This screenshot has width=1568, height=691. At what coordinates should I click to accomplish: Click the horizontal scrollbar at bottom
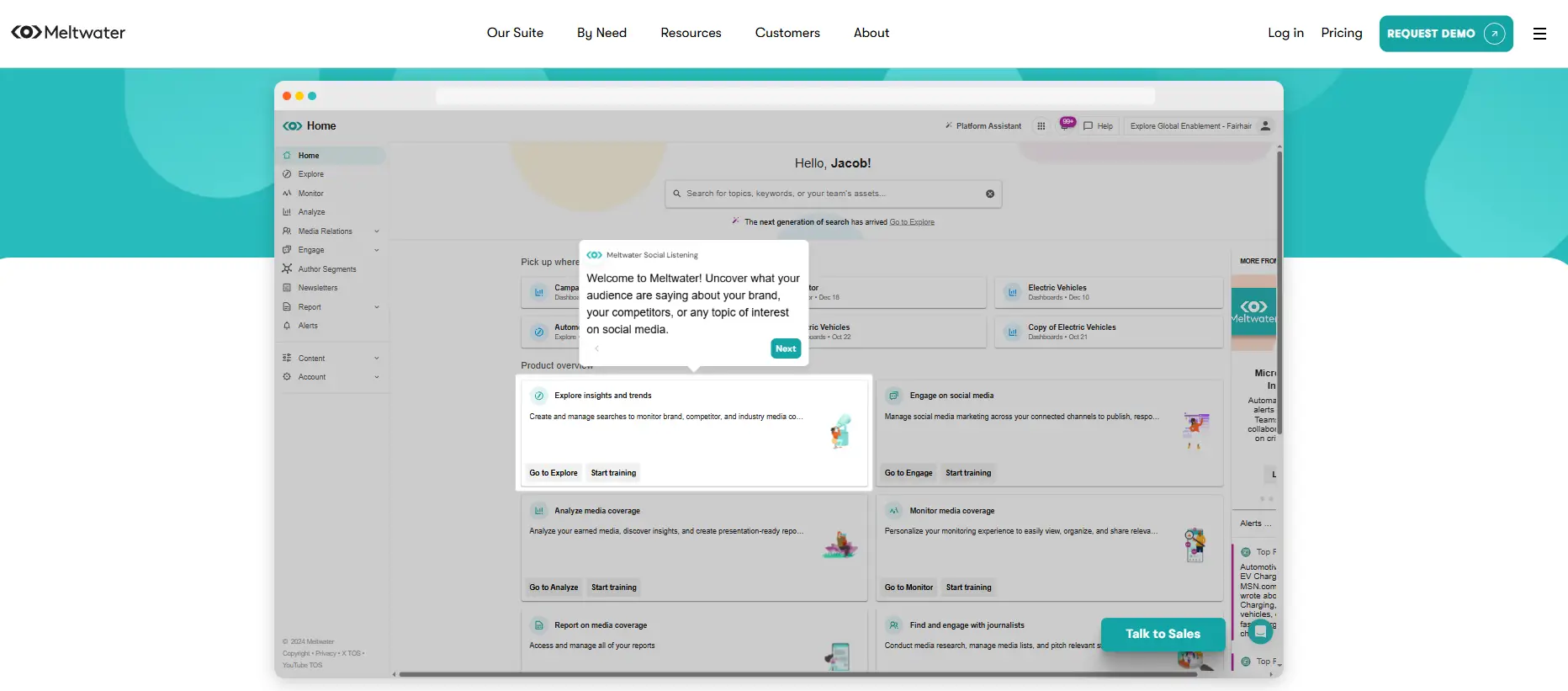click(797, 674)
